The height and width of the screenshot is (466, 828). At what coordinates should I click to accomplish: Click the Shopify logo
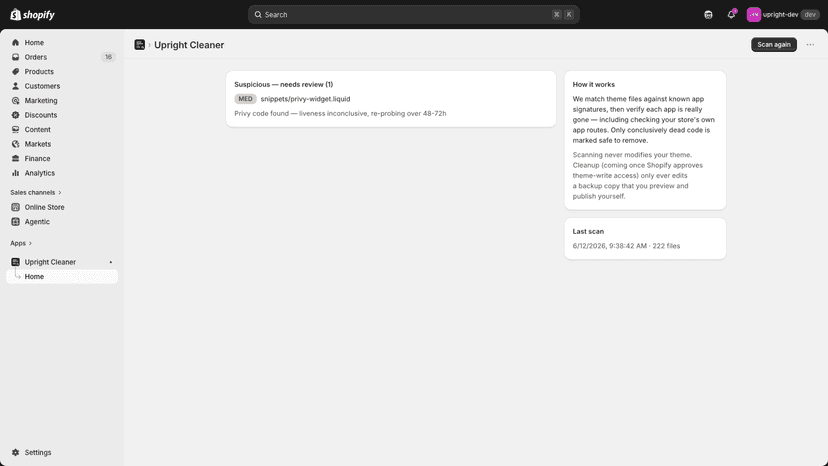(x=32, y=15)
